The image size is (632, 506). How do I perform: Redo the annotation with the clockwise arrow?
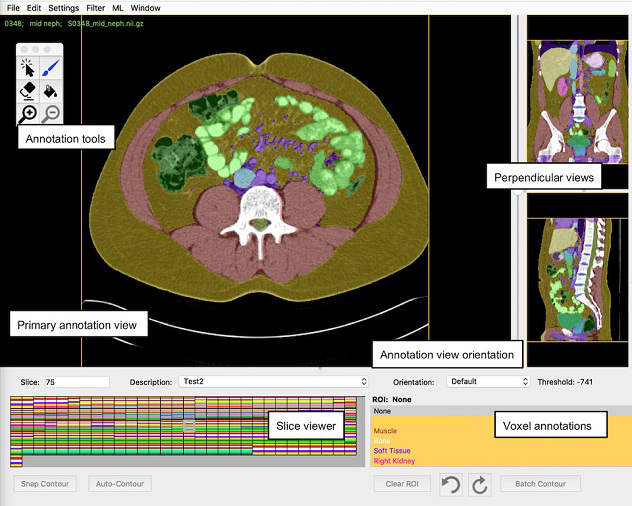pos(479,485)
